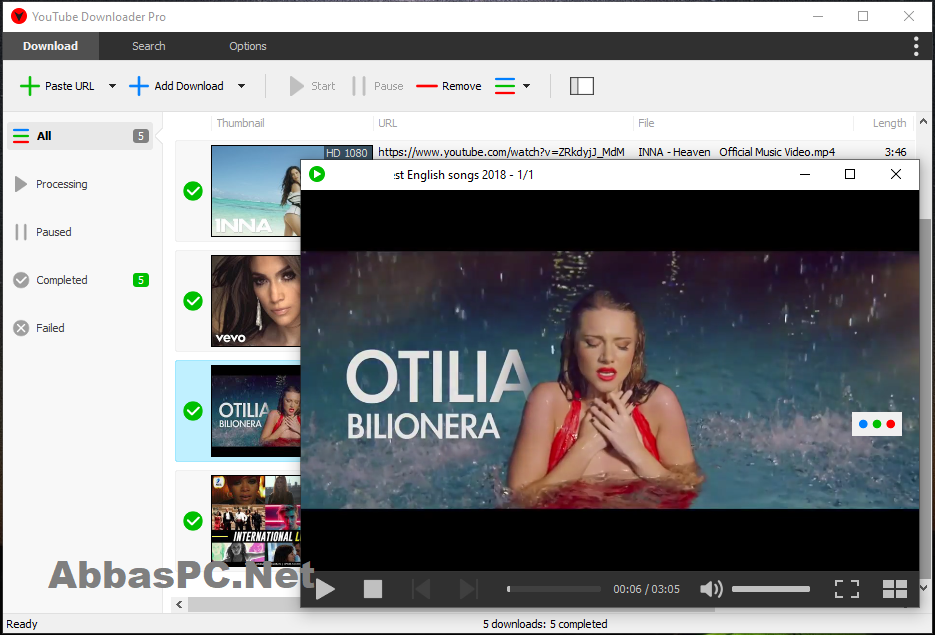Click the green play icon in player title bar
The height and width of the screenshot is (635, 935).
317,174
